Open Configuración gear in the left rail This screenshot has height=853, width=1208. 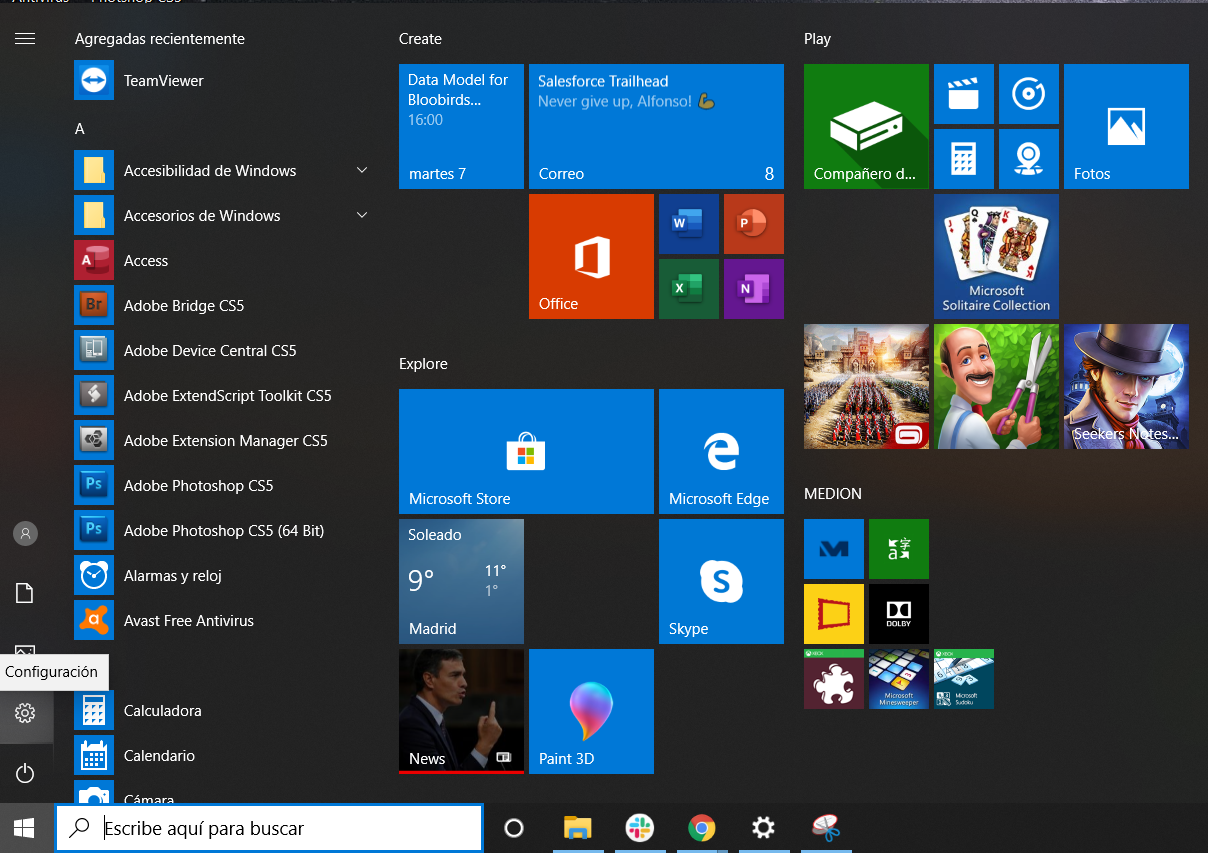point(25,713)
